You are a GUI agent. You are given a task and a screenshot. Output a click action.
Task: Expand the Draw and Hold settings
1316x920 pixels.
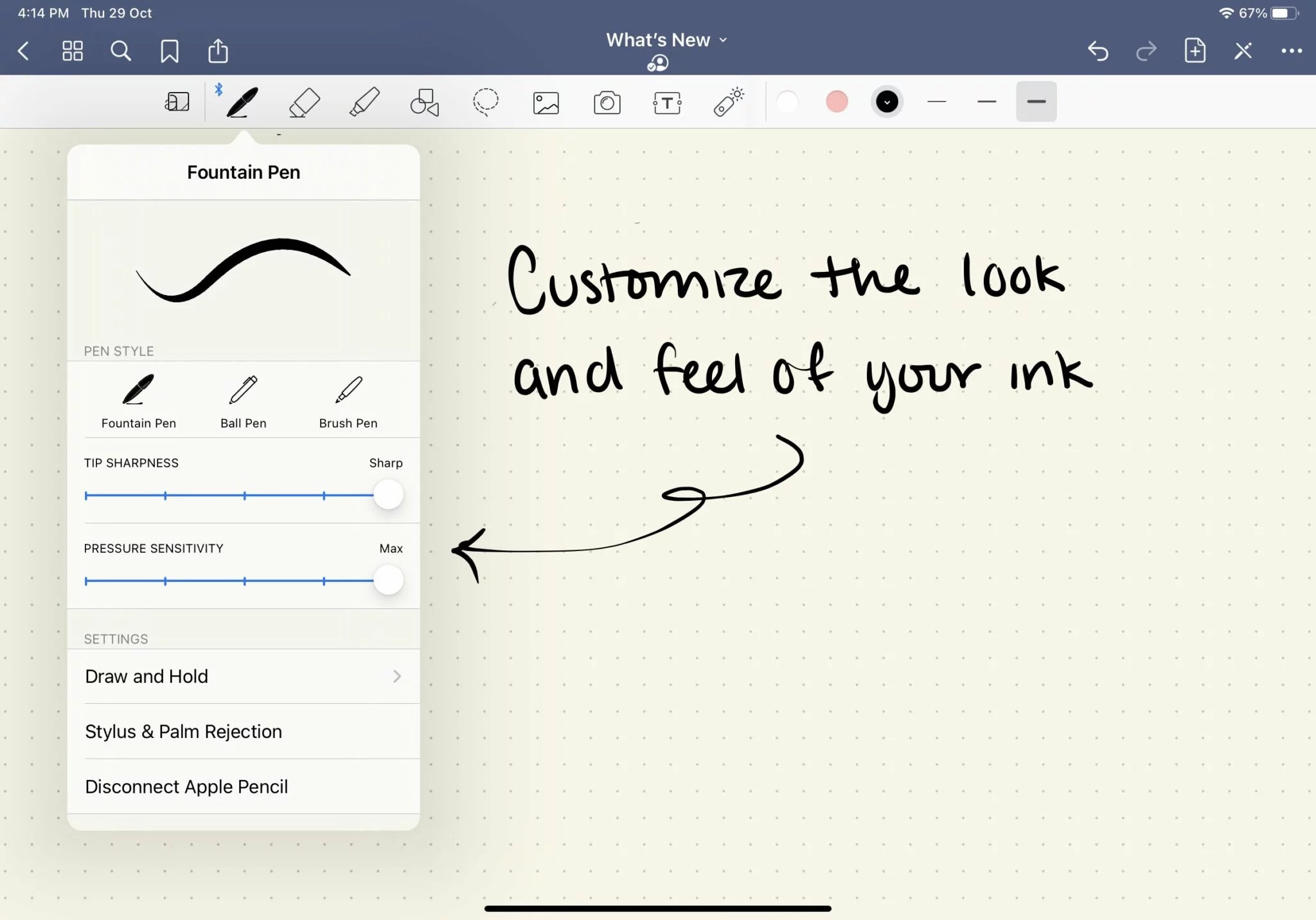pyautogui.click(x=244, y=676)
